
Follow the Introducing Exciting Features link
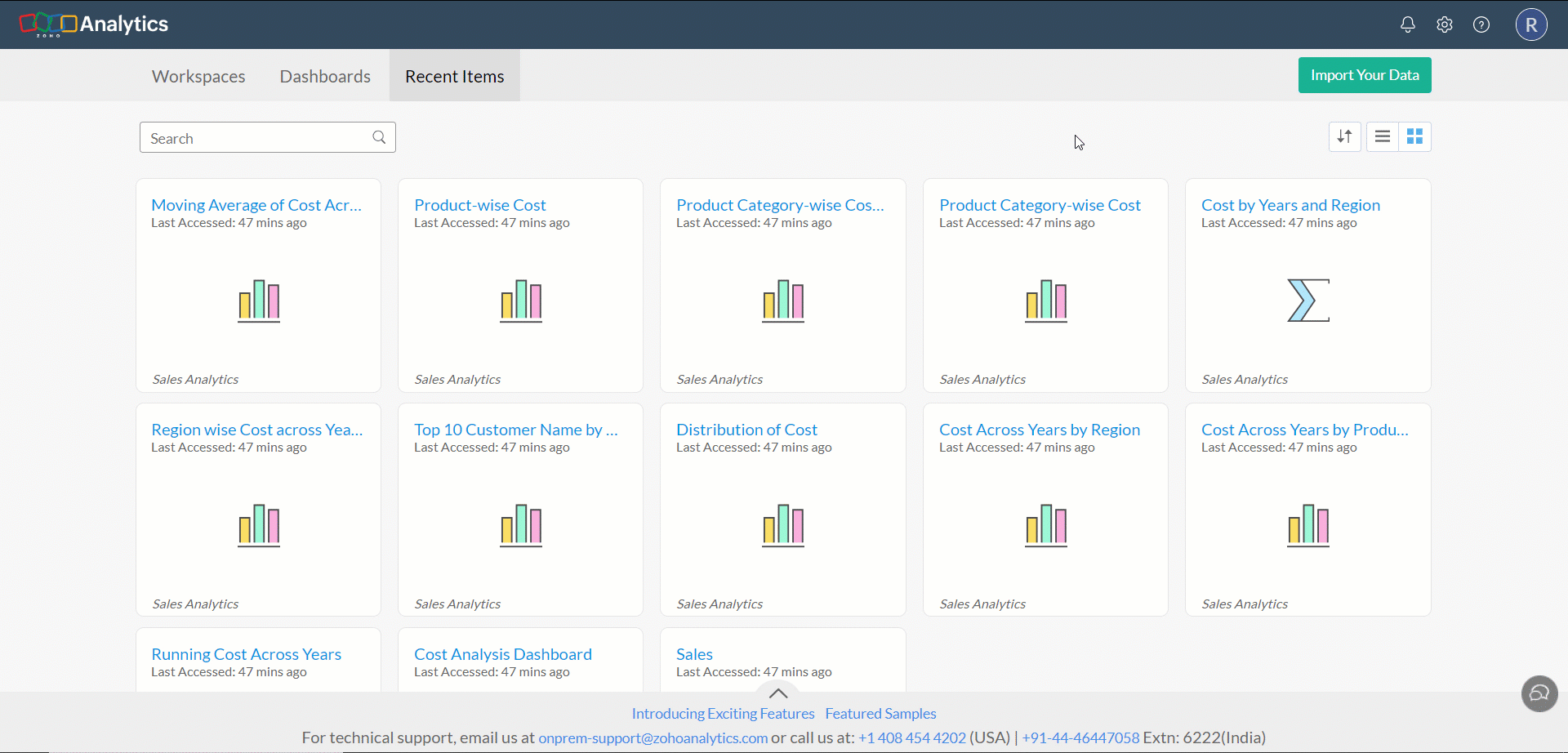tap(723, 714)
